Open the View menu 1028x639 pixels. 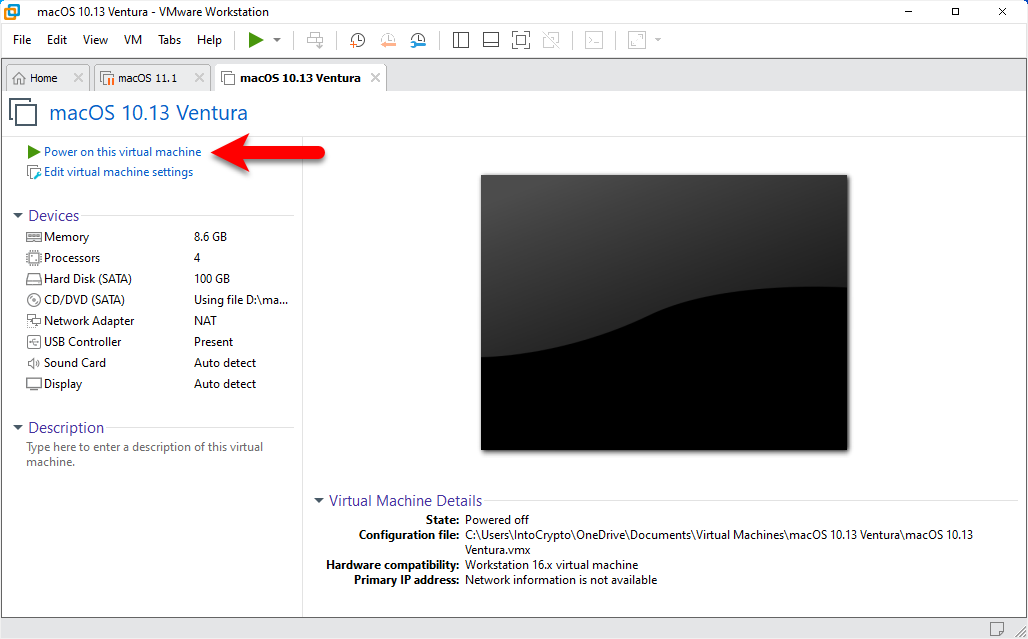coord(95,40)
